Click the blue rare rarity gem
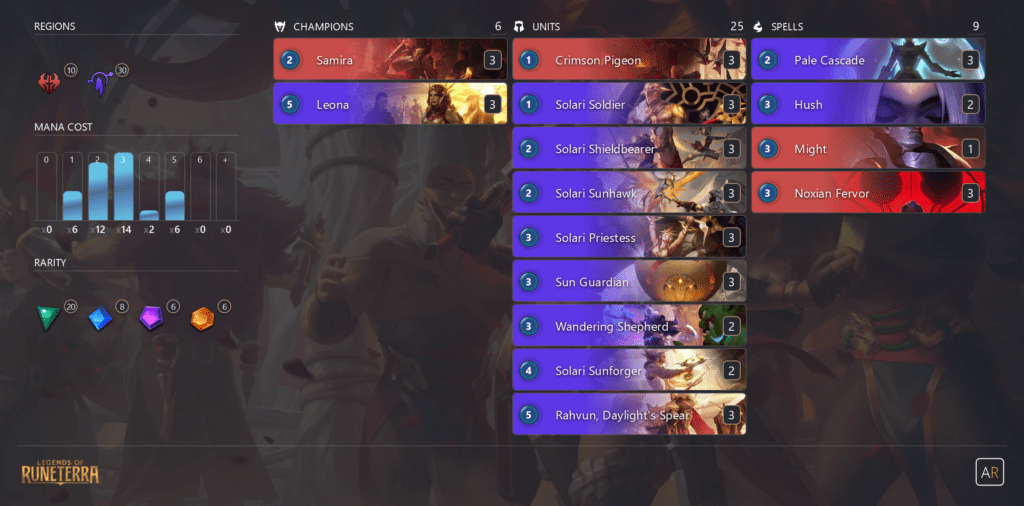Screen dimensions: 1024x506 [100, 318]
